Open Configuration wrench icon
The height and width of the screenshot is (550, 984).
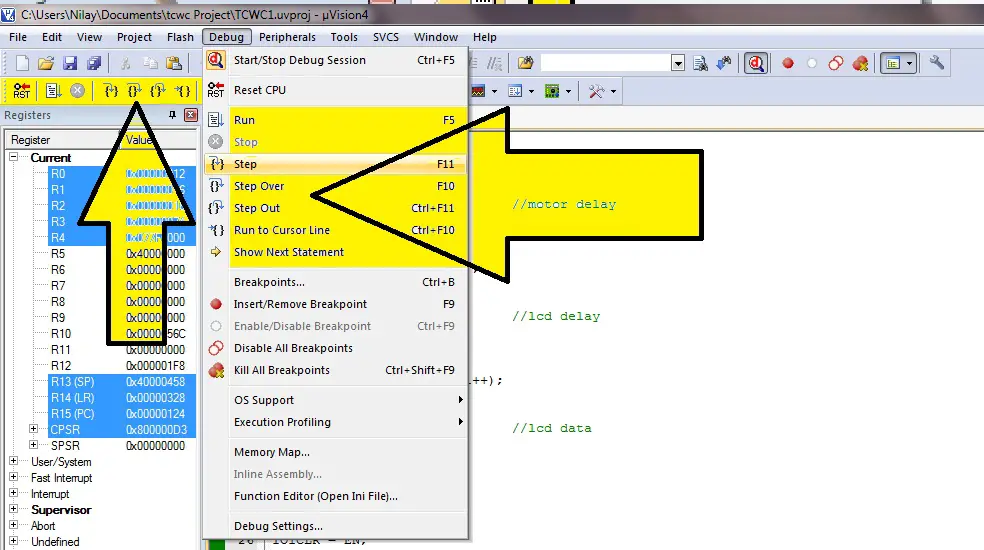937,63
